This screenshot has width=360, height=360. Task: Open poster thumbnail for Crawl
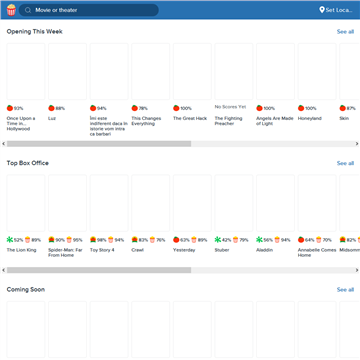pos(151,203)
